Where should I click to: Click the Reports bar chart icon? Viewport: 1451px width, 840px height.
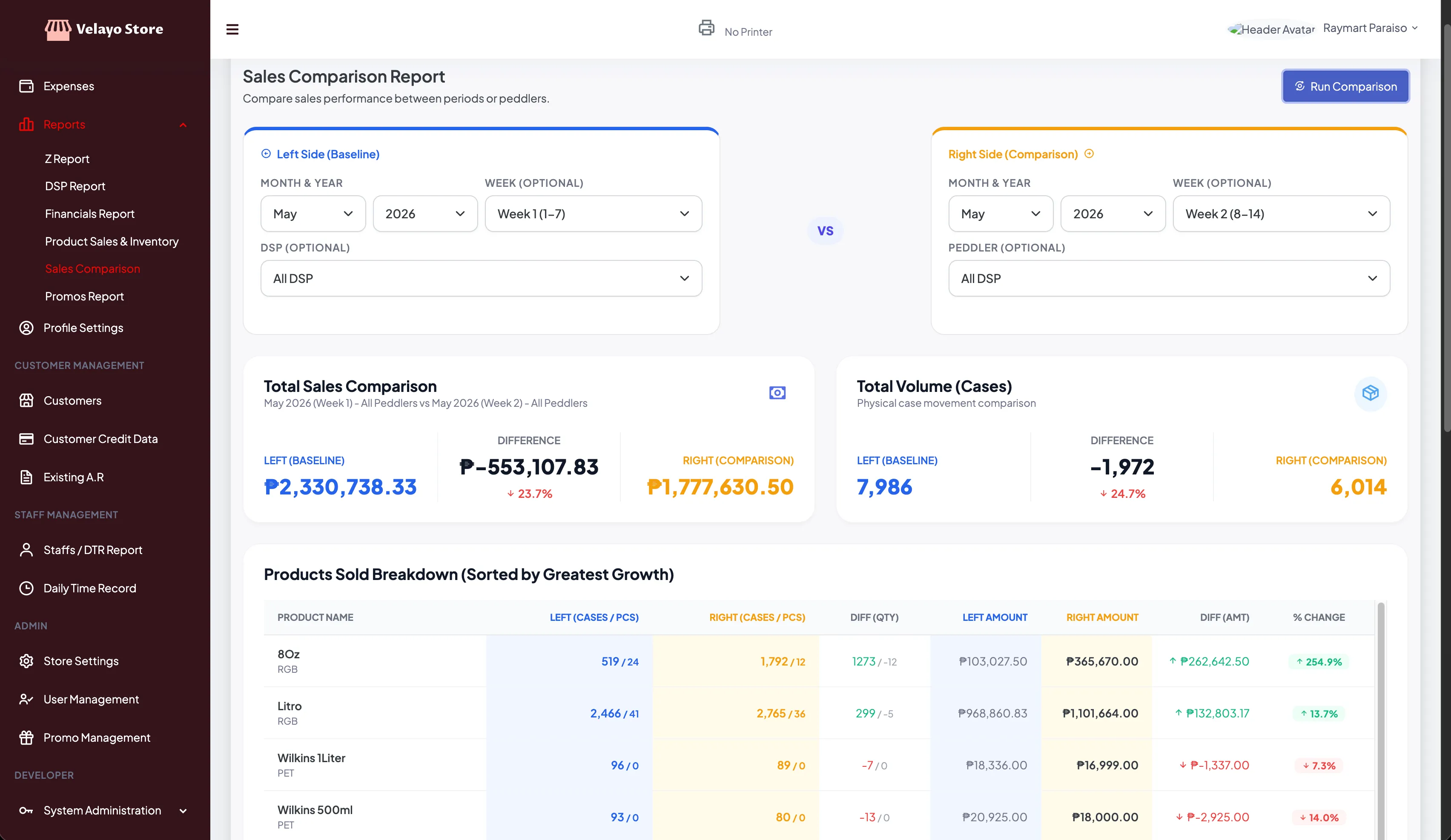(x=26, y=124)
